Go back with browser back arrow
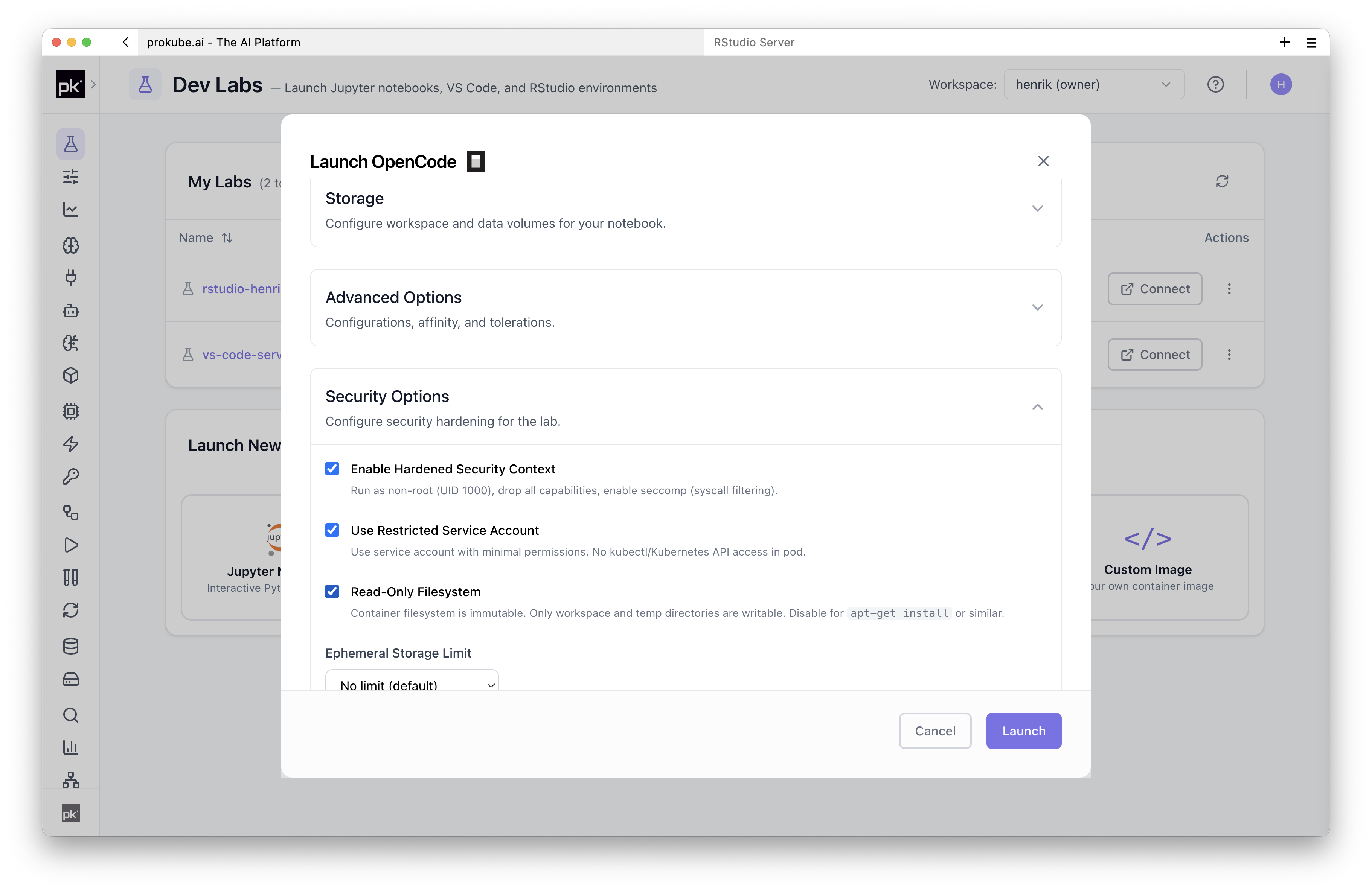 click(126, 42)
